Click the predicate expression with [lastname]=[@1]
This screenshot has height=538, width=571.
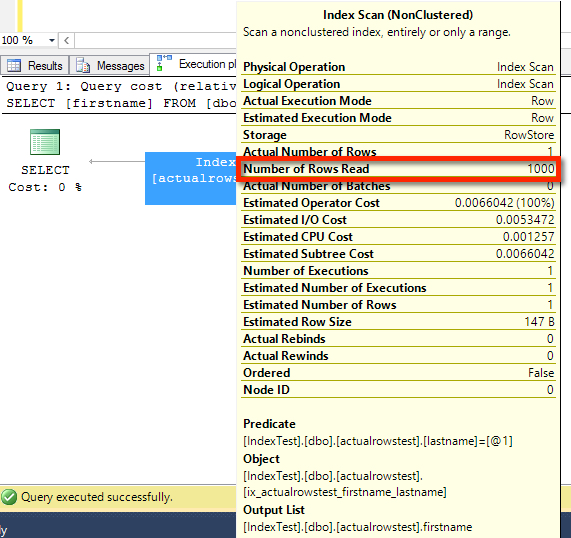pos(378,441)
